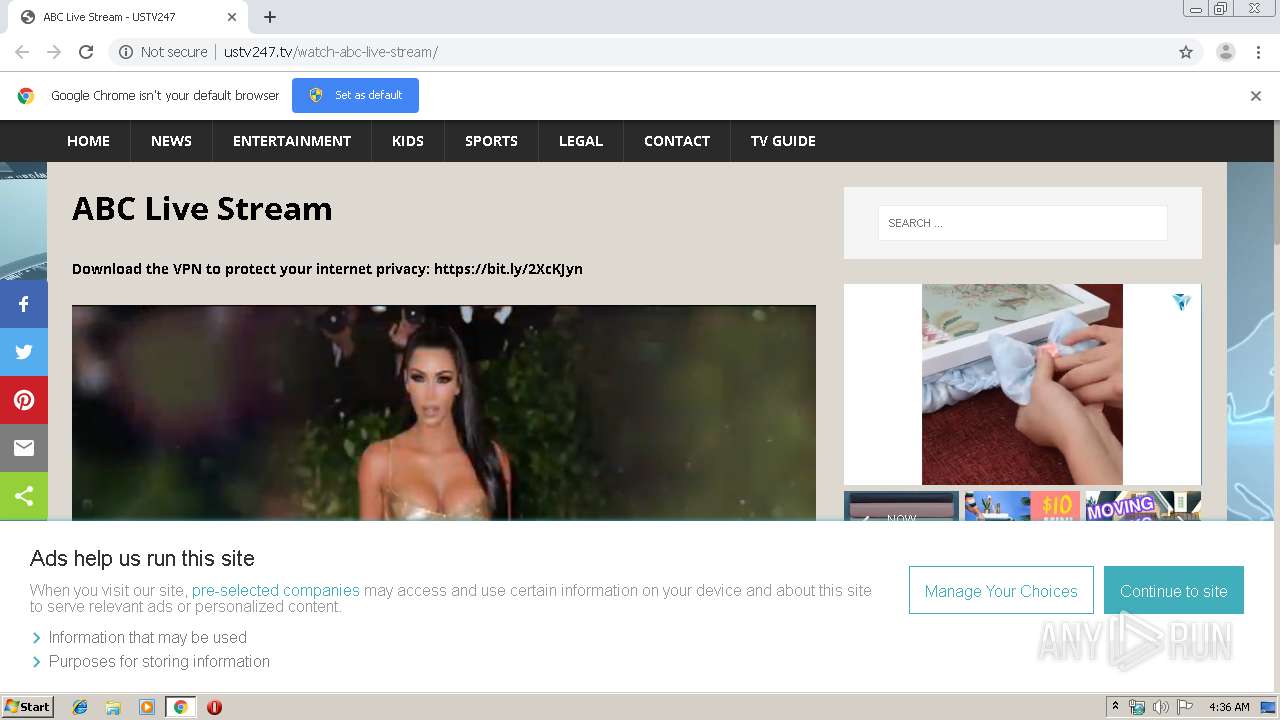
Task: Click the ad choices icon on advertisement
Action: pyautogui.click(x=1182, y=301)
